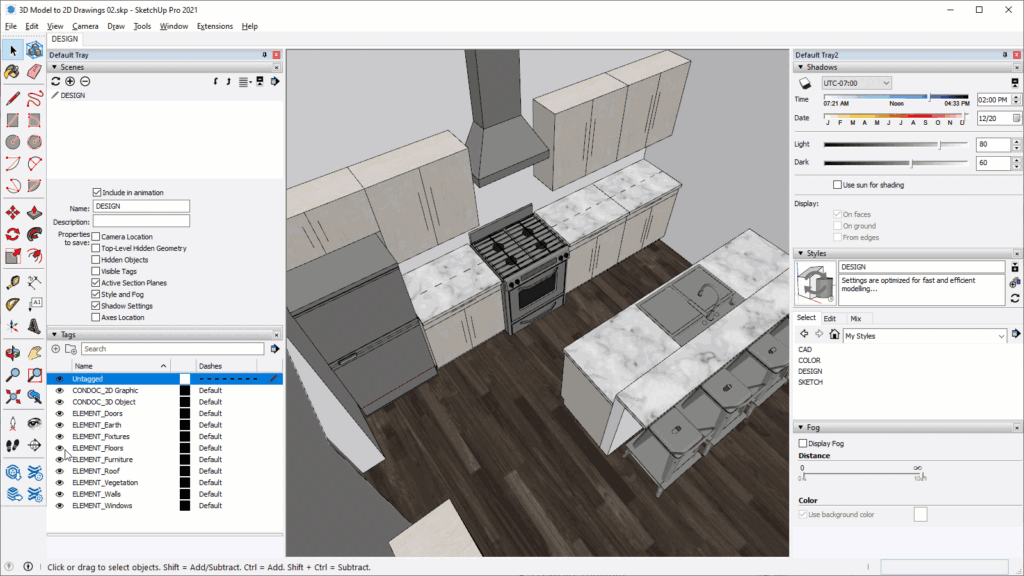Click the Zoom Extents icon
Screen dimensions: 1024x576
point(13,396)
